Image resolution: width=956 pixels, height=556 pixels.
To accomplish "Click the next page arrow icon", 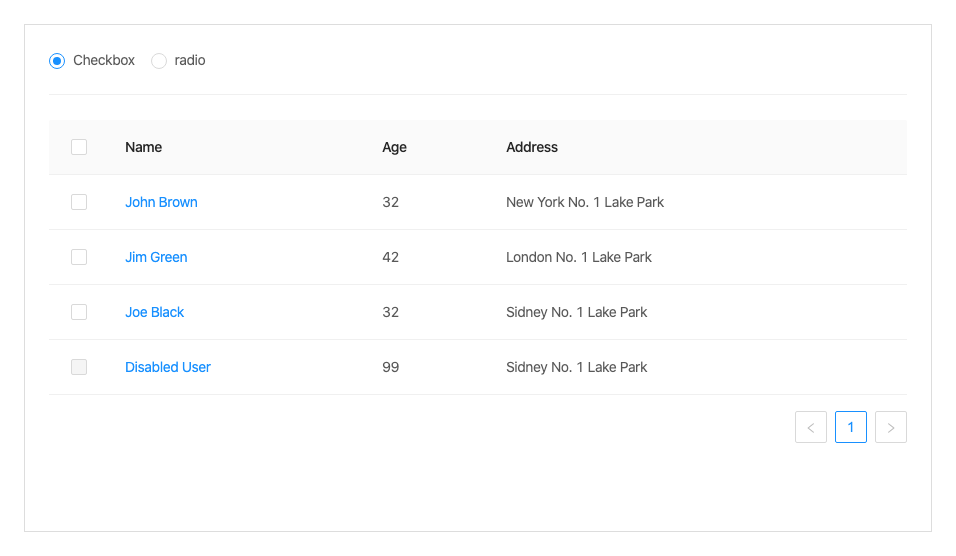I will tap(891, 427).
